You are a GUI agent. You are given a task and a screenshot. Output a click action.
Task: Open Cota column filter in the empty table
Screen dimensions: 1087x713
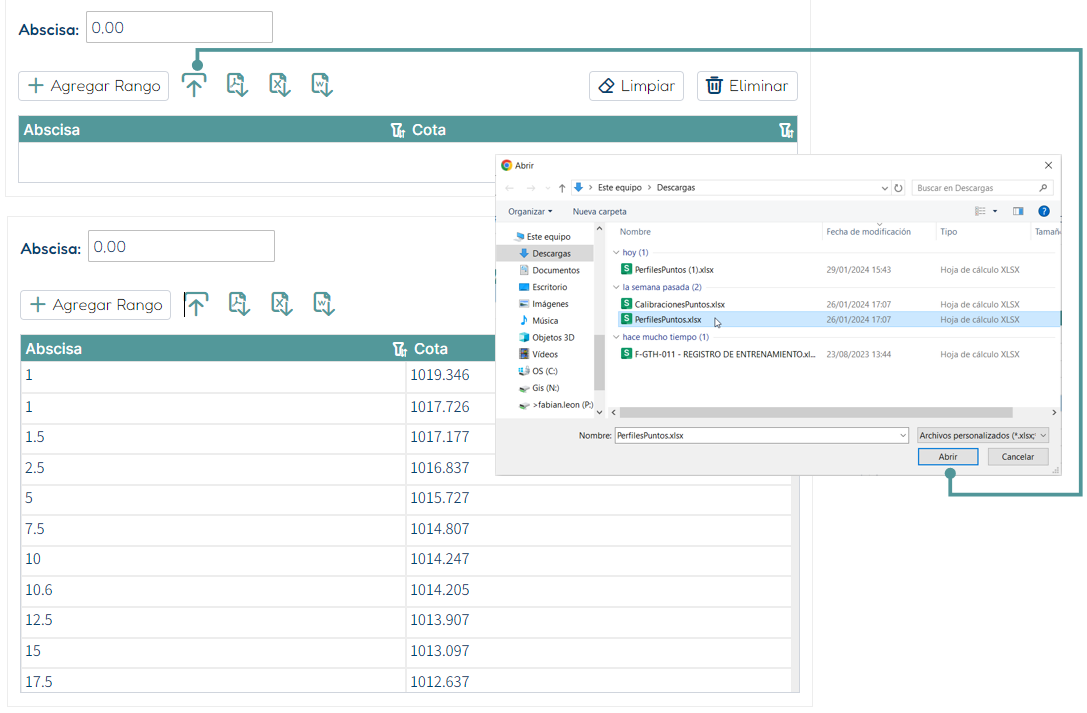coord(785,130)
